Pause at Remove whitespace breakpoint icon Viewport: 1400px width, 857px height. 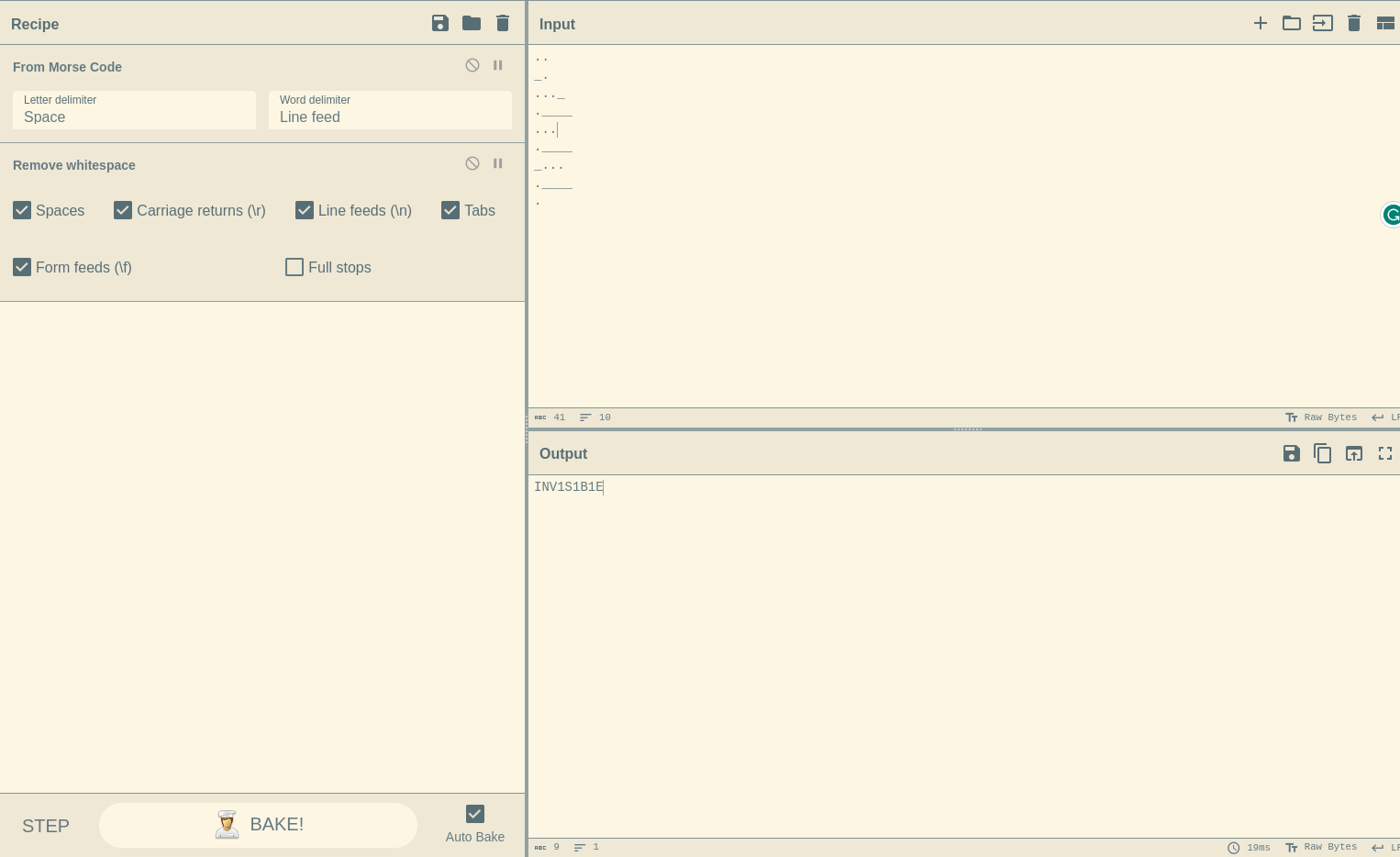point(498,163)
